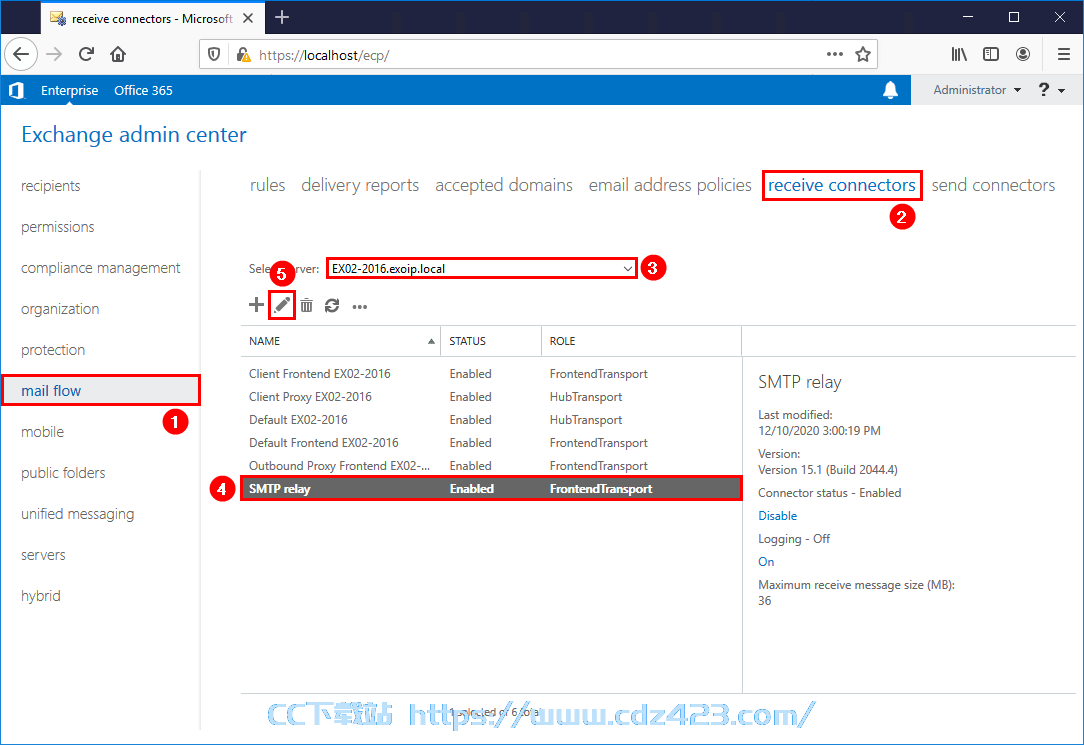Screen dimensions: 1084x745
Task: Open the browser home page
Action: (x=118, y=54)
